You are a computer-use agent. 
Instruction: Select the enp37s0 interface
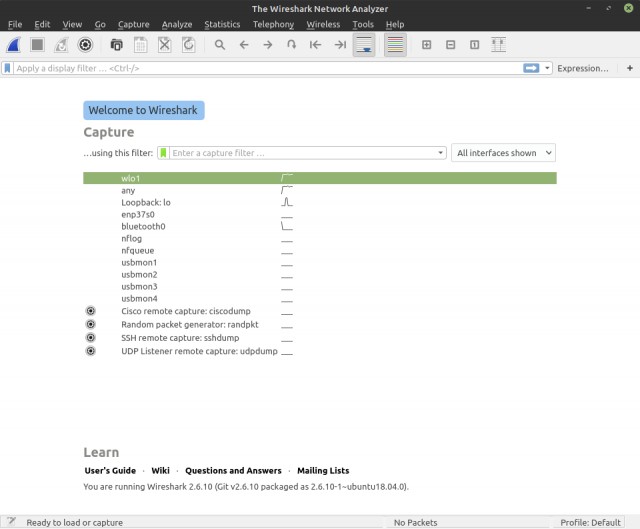[320, 215]
